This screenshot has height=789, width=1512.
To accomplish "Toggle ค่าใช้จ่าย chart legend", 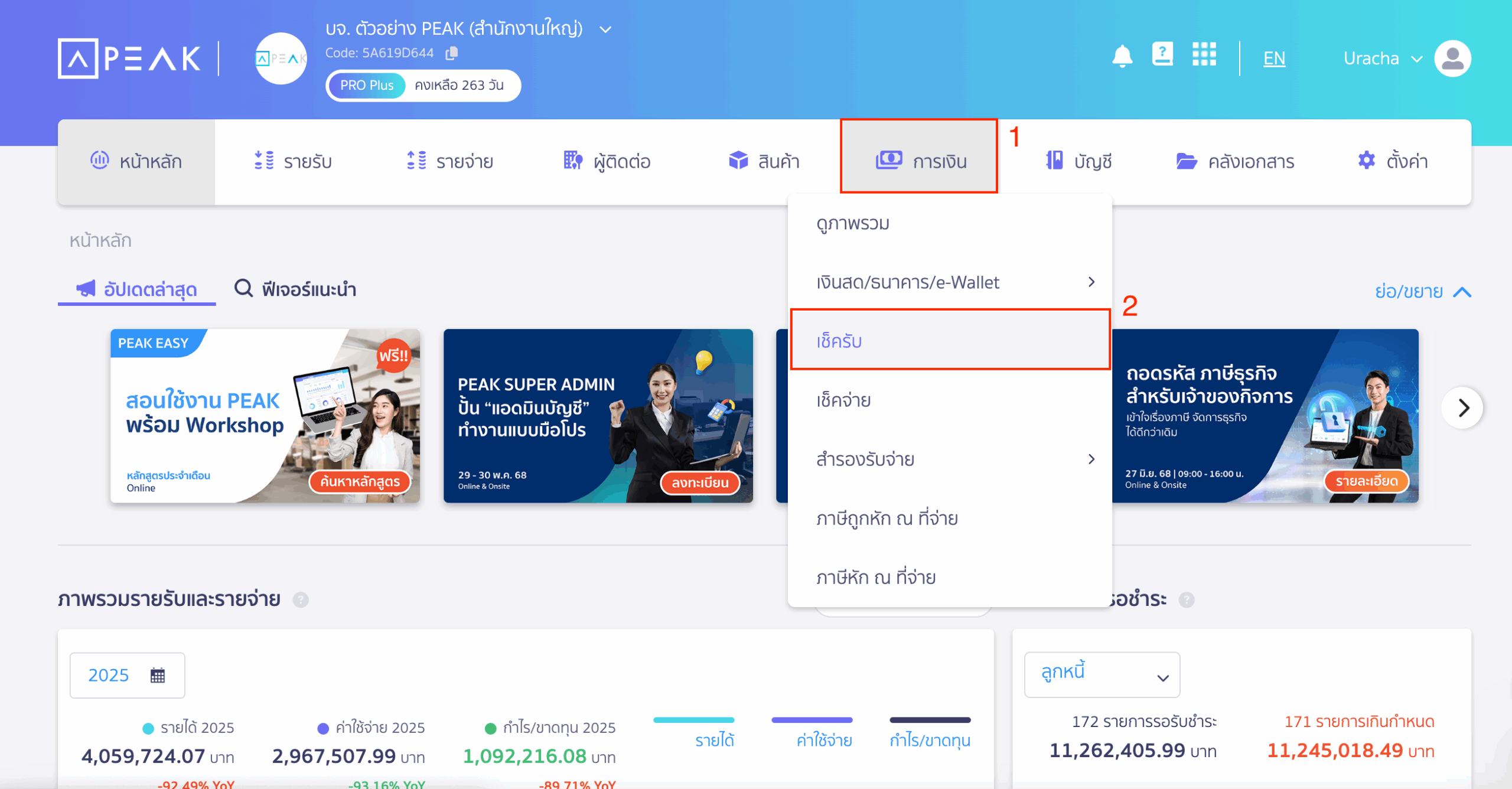I will tap(812, 733).
